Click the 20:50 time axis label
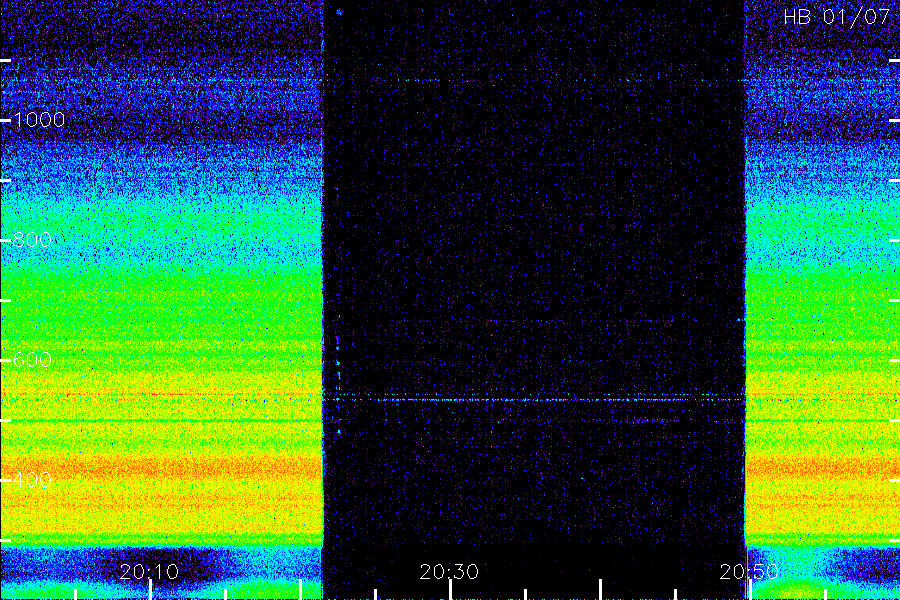Screen dimensions: 900x600 (749, 572)
